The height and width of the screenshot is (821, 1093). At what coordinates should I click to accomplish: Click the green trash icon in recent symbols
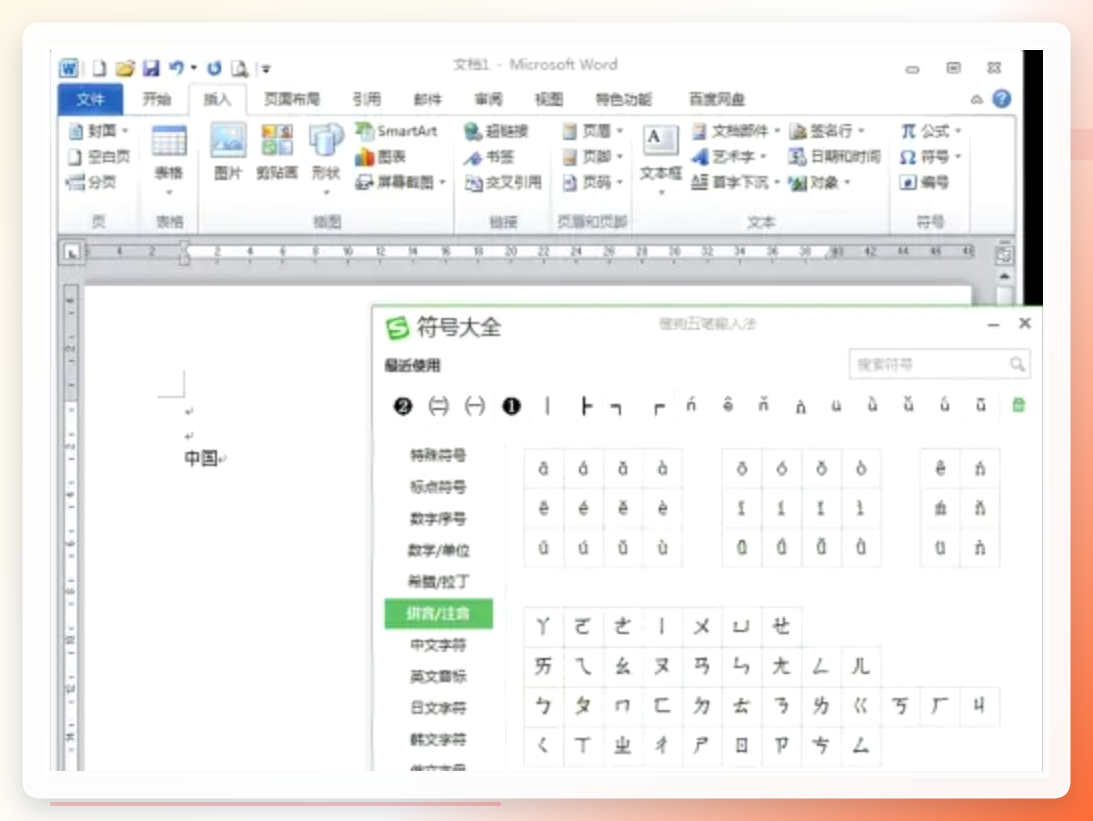[x=1018, y=405]
